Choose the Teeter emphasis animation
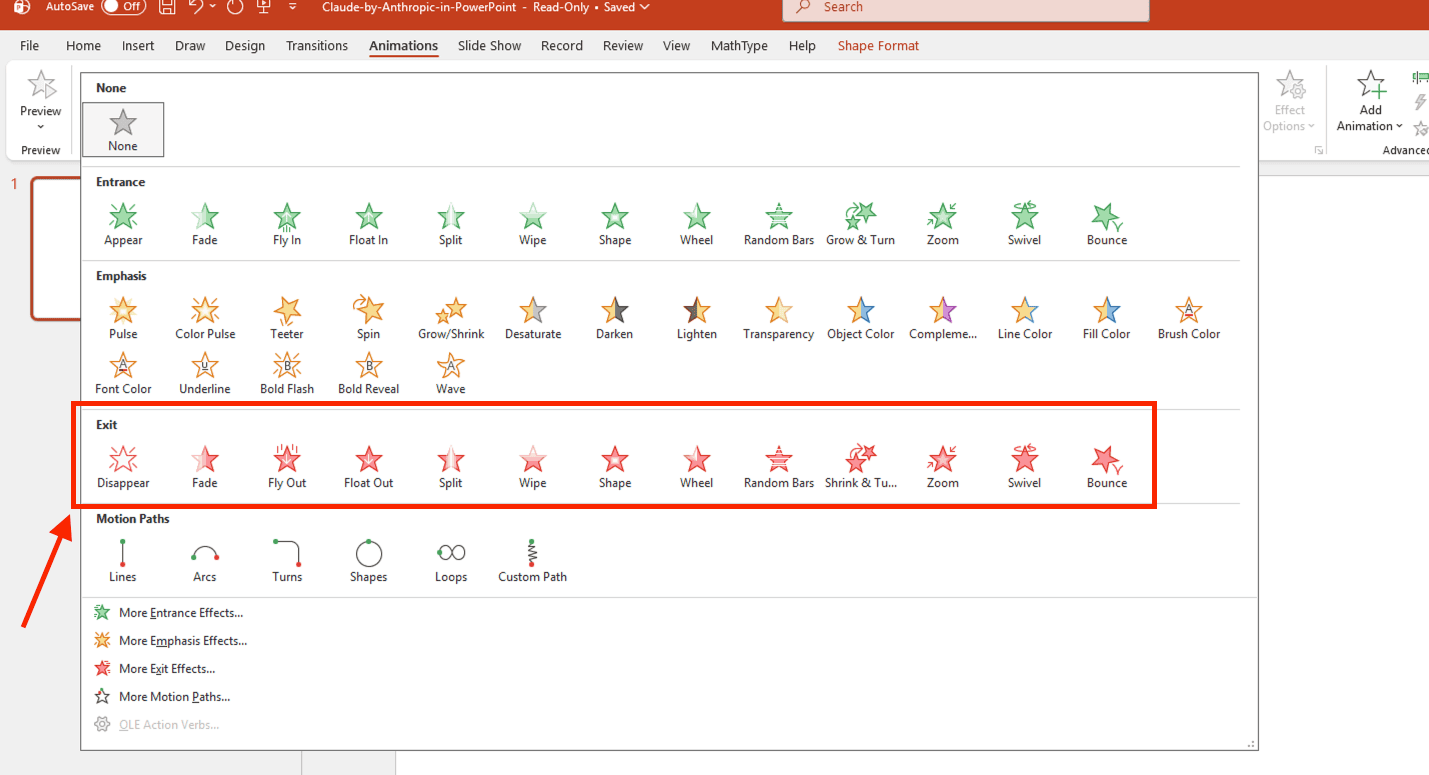 click(x=287, y=318)
